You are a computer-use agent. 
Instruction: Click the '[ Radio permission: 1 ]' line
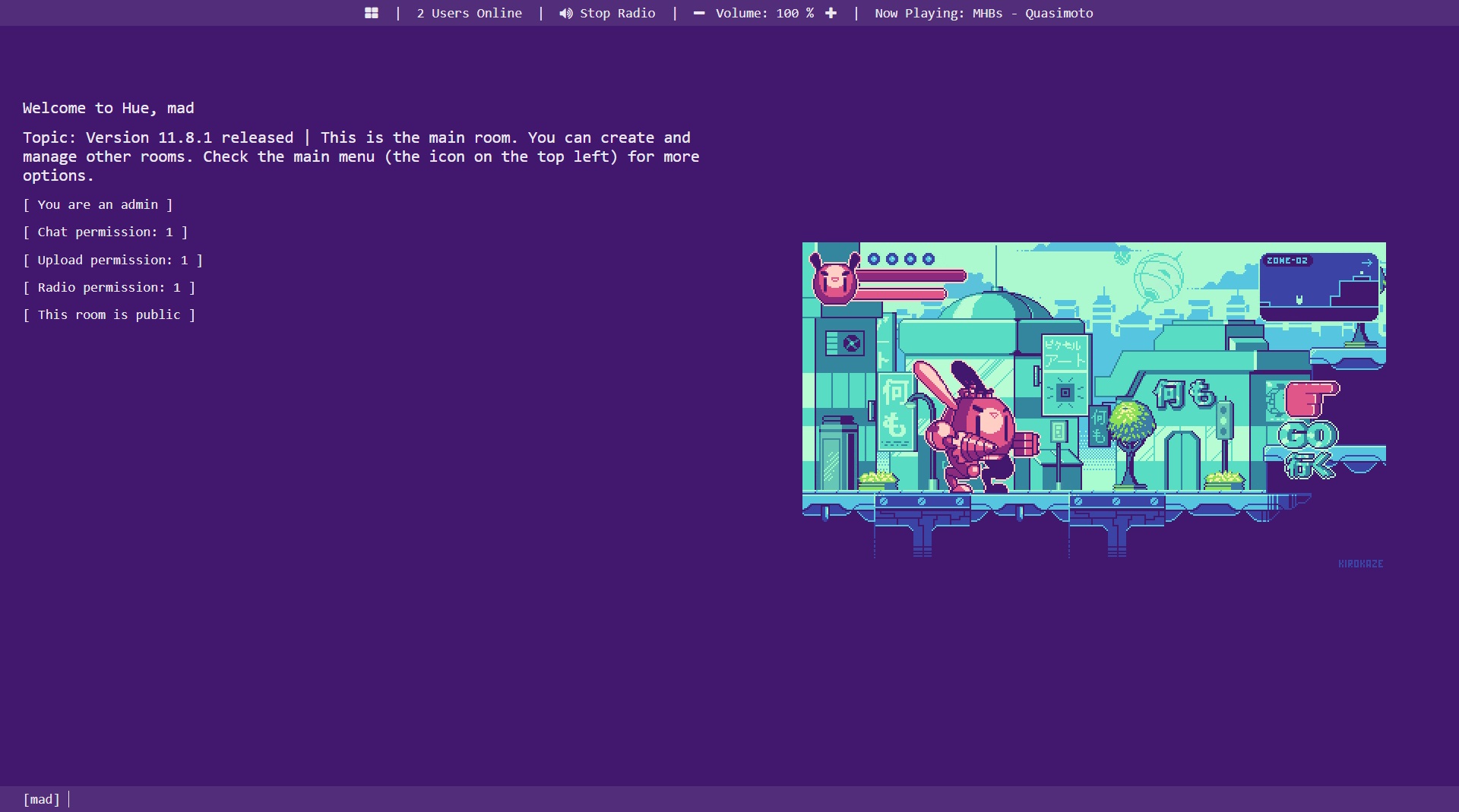[109, 288]
